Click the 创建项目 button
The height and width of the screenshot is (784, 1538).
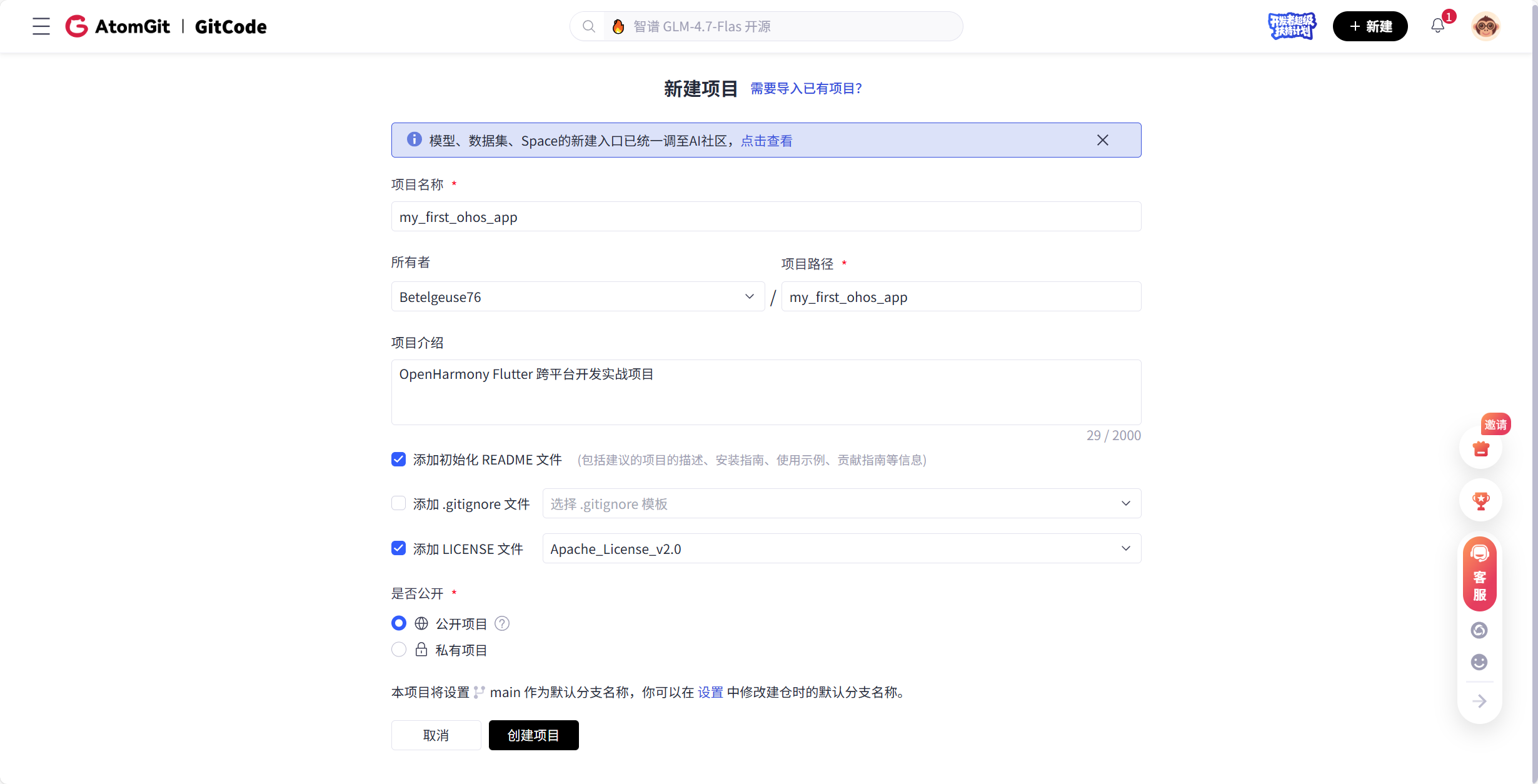point(533,735)
